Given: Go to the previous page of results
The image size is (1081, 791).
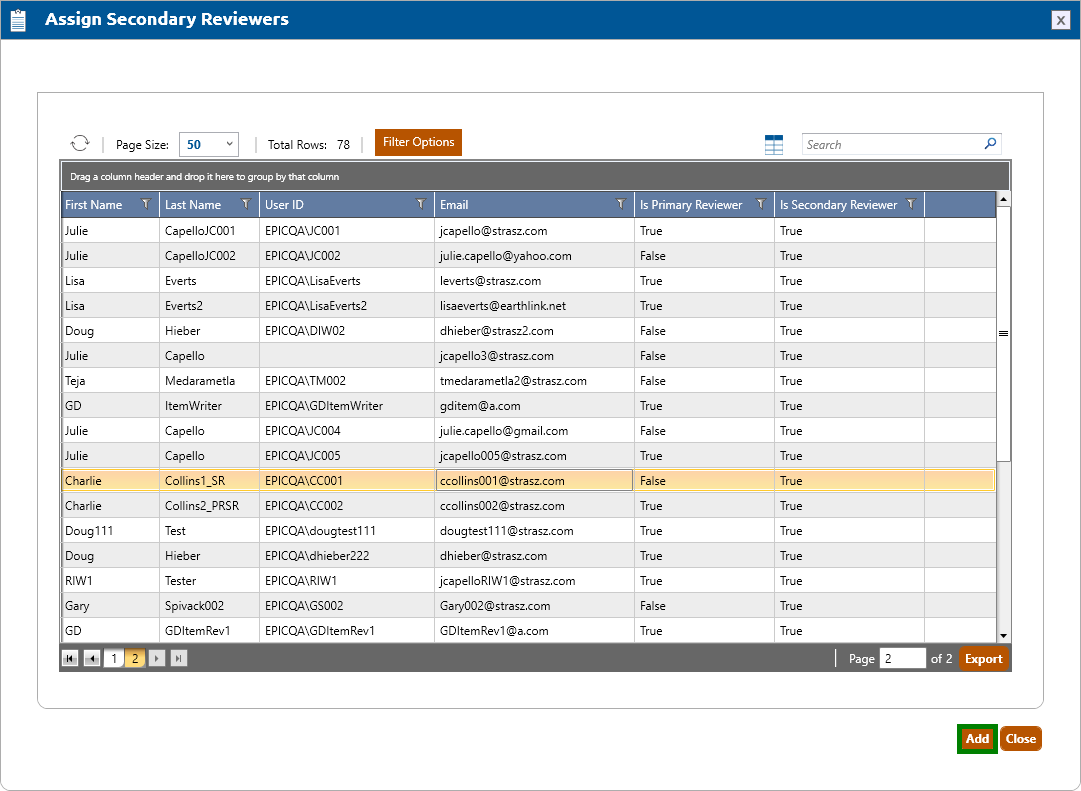Looking at the screenshot, I should point(92,658).
